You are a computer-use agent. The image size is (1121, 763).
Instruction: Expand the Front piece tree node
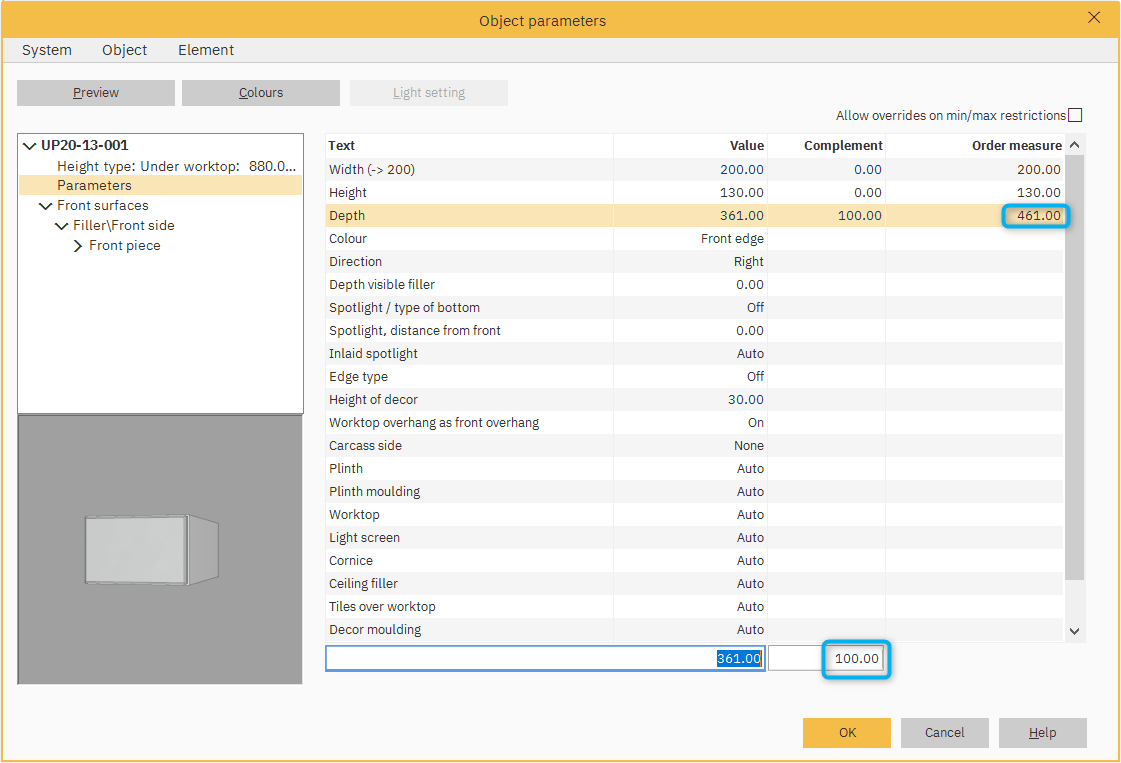click(78, 246)
